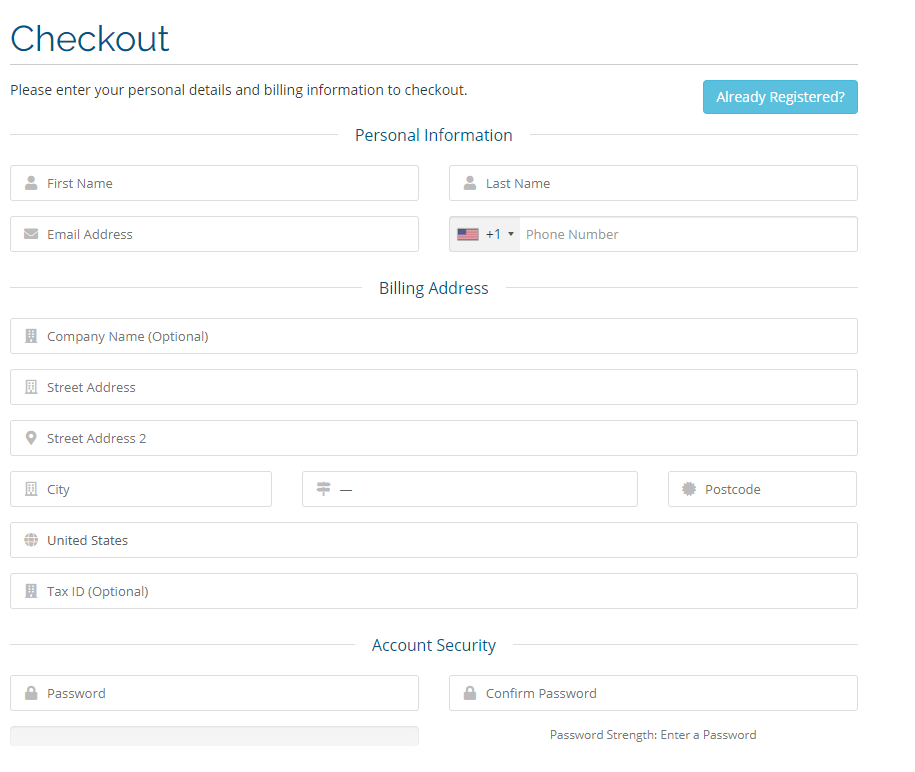Click the Confirm Password field
This screenshot has height=772, width=915.
pyautogui.click(x=653, y=693)
